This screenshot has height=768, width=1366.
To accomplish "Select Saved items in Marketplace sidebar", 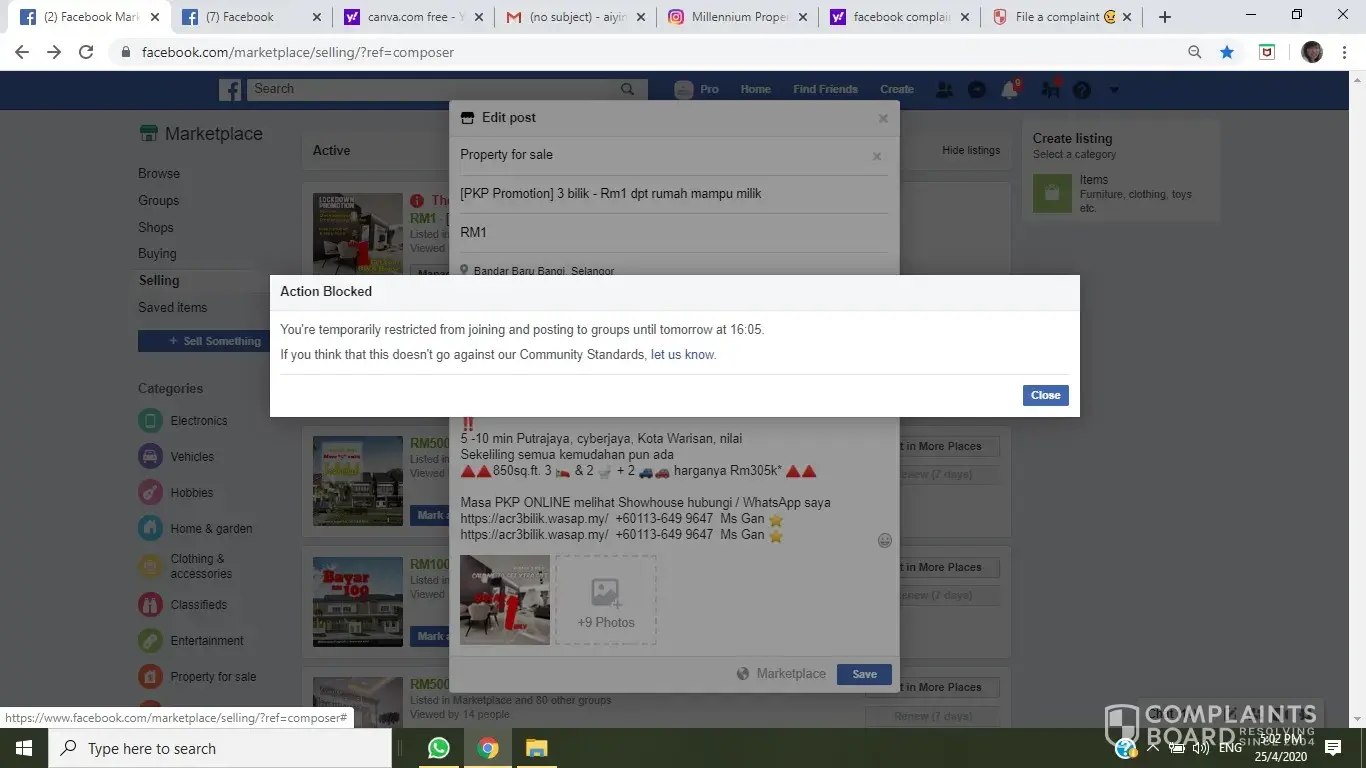I will pyautogui.click(x=173, y=308).
